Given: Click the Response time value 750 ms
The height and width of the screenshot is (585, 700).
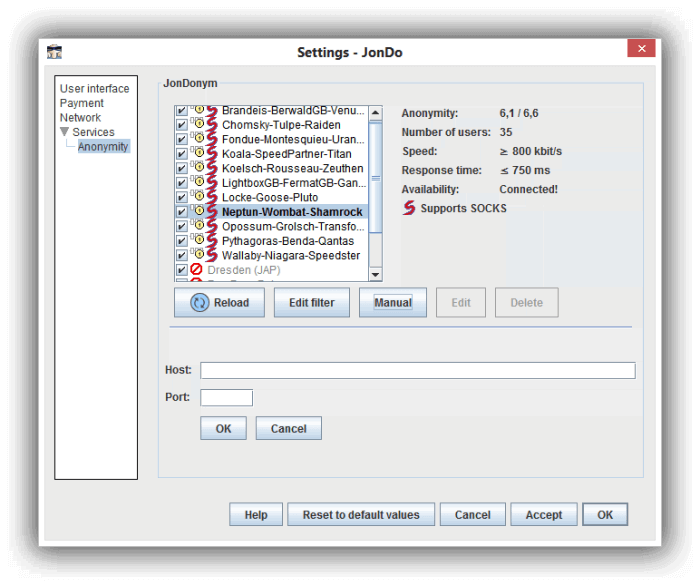Looking at the screenshot, I should [525, 170].
